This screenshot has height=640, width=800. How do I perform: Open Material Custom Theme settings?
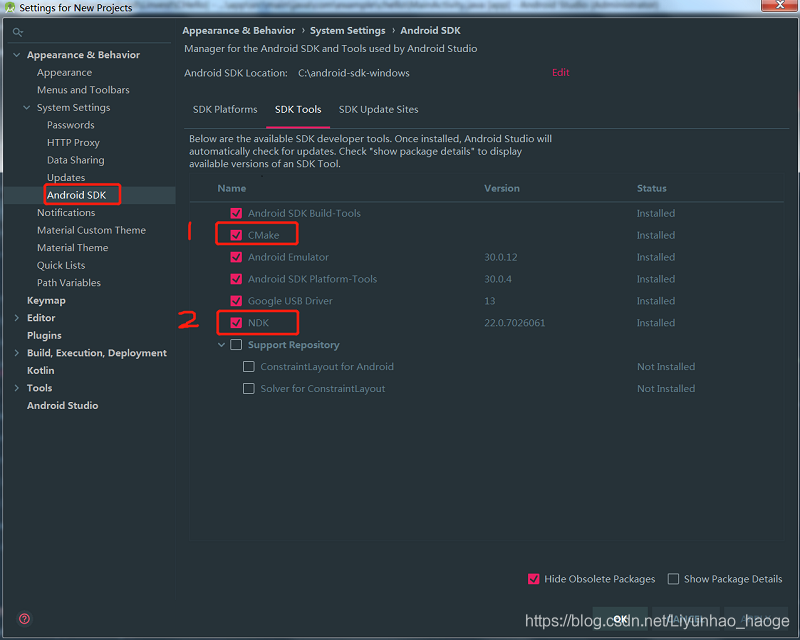[x=91, y=230]
